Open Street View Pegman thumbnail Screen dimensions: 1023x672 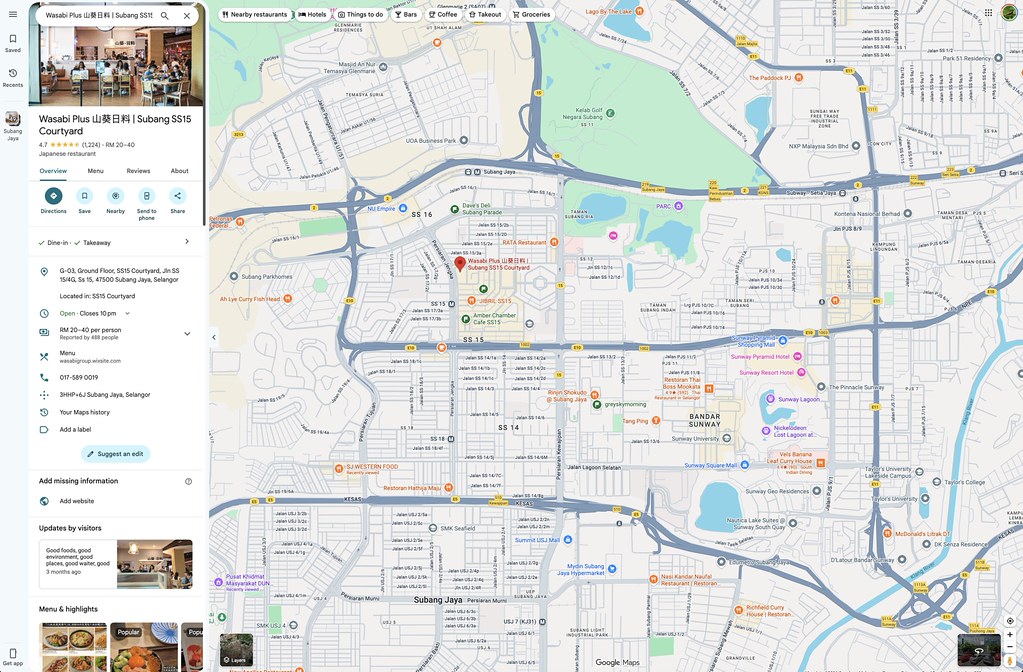click(979, 650)
